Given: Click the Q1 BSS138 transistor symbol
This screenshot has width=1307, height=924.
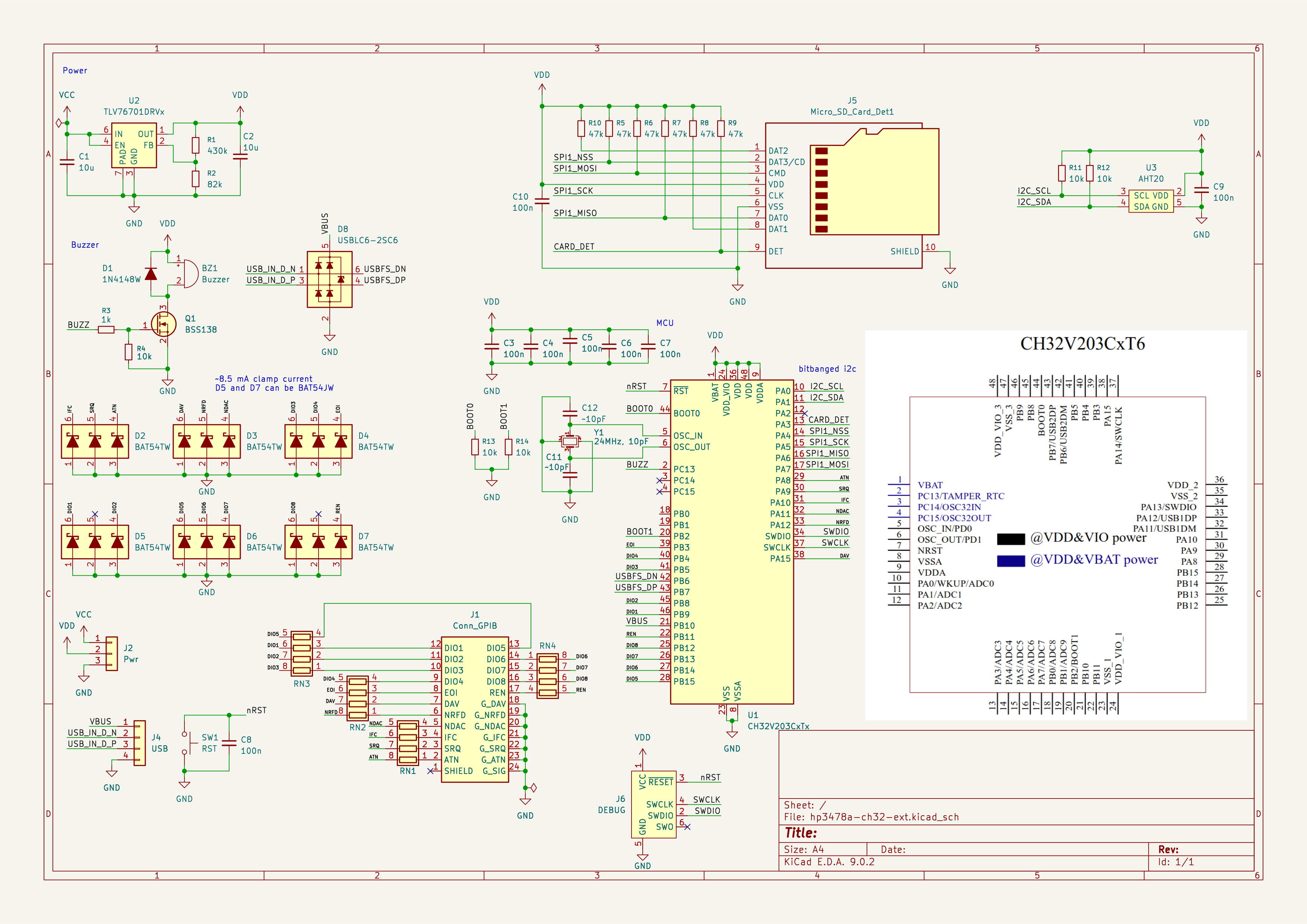Looking at the screenshot, I should (164, 324).
